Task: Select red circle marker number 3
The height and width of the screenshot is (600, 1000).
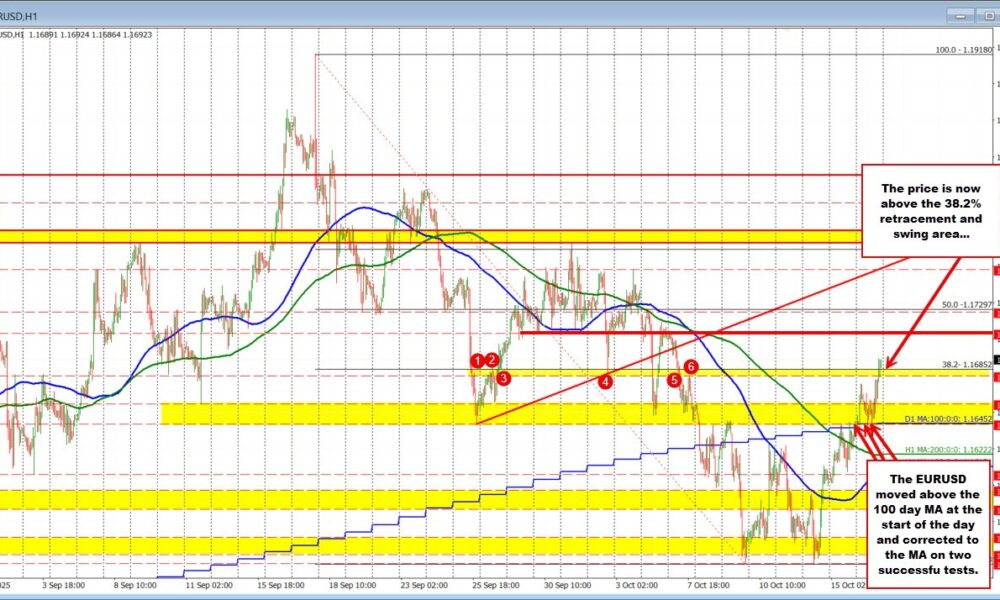Action: coord(504,377)
